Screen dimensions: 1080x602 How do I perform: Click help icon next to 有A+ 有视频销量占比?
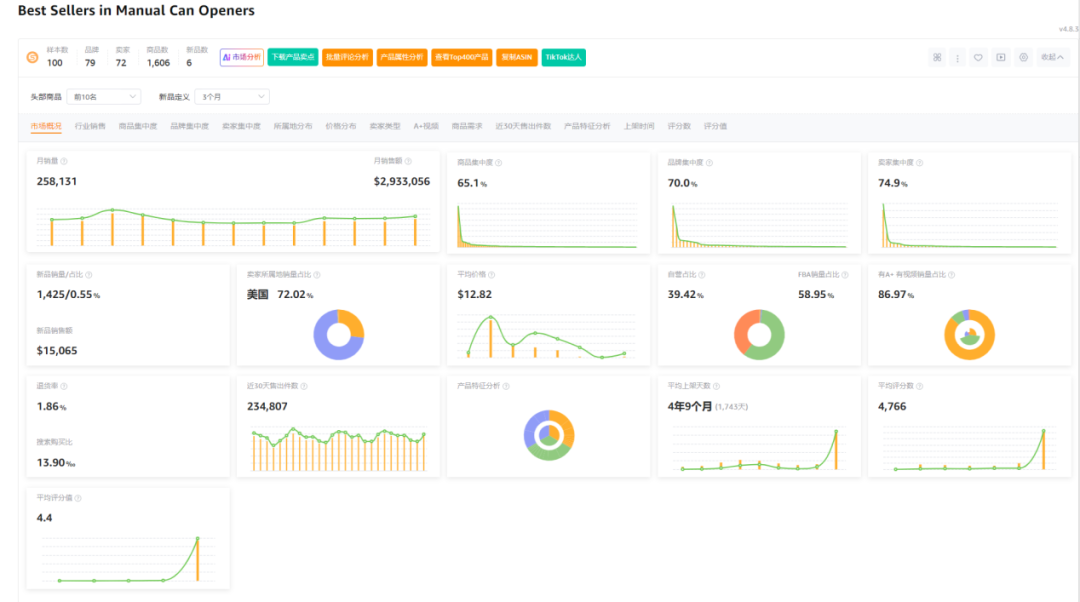[x=952, y=275]
